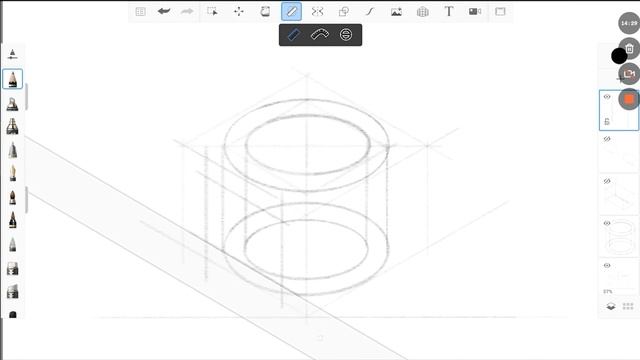Click the 14:29 recording timer
This screenshot has height=360, width=640.
pos(629,23)
